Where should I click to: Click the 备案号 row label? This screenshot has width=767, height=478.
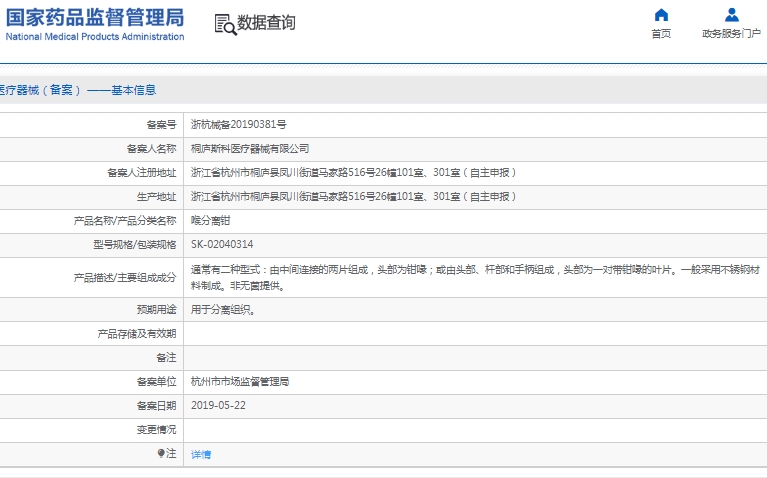(x=161, y=125)
